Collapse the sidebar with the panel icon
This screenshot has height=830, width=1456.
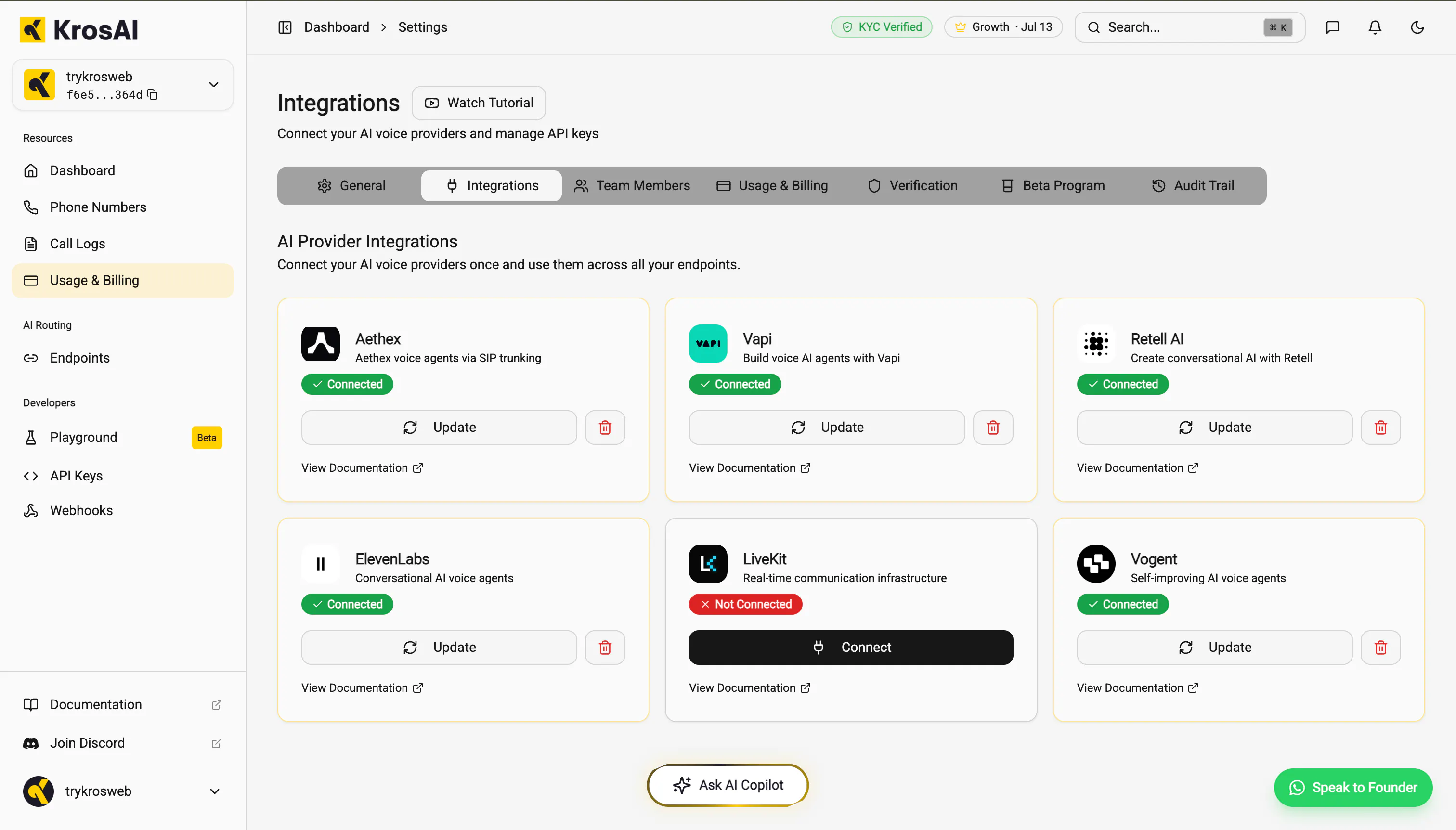285,27
